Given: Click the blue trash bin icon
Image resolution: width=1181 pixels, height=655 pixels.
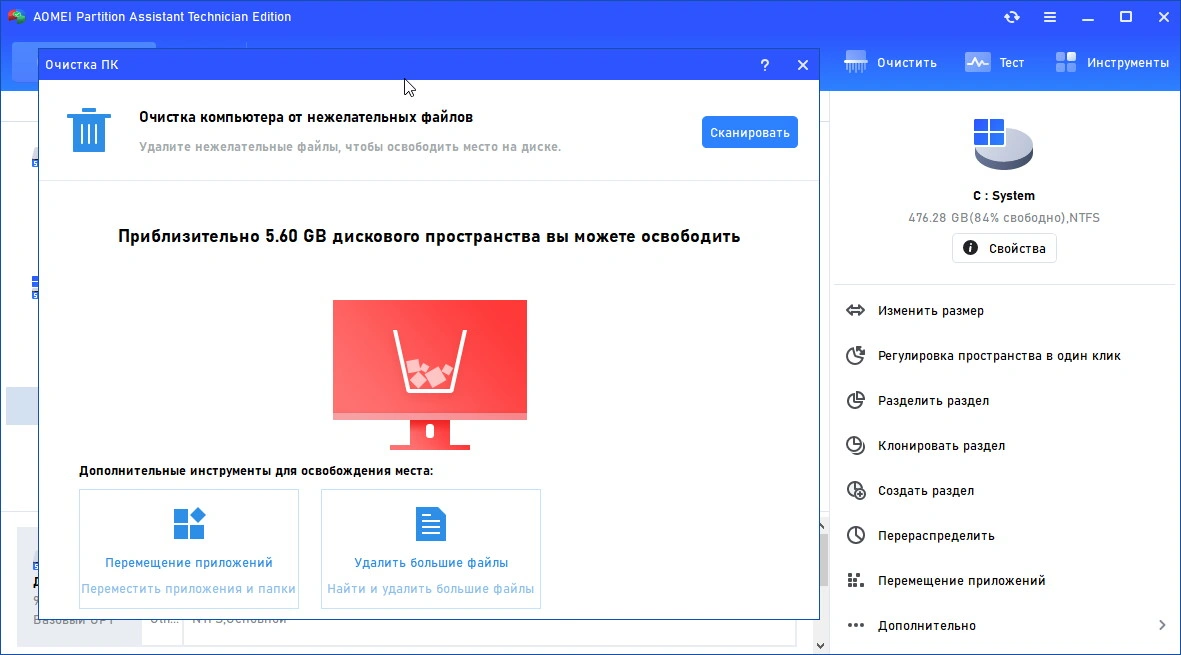Looking at the screenshot, I should (x=89, y=130).
